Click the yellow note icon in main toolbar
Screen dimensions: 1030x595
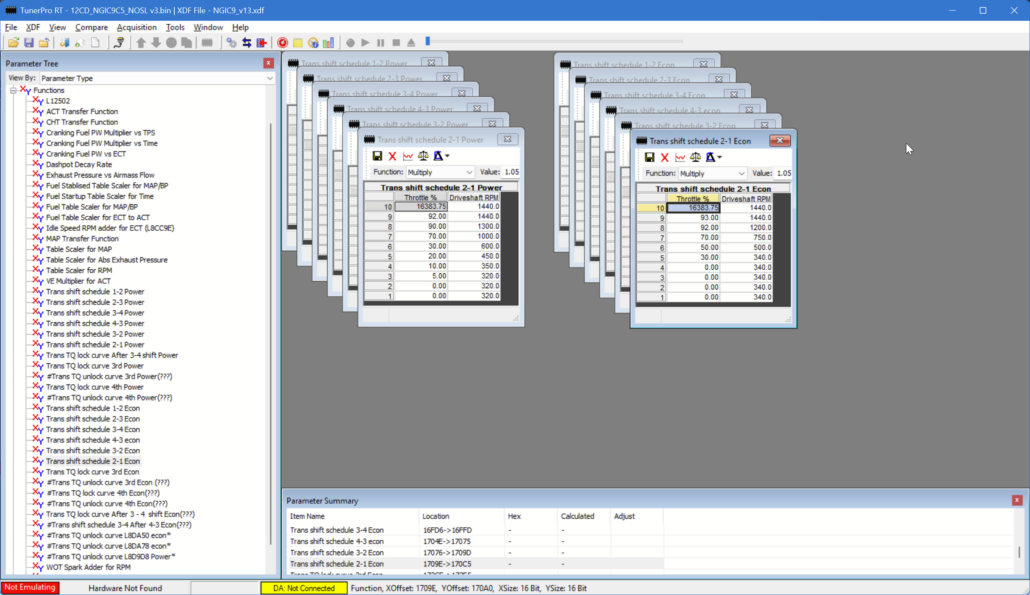pos(298,43)
